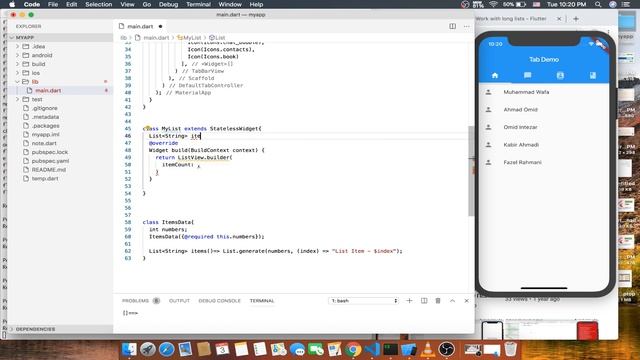Open Trash in the dock
640x360 pixels.
pos(510,349)
